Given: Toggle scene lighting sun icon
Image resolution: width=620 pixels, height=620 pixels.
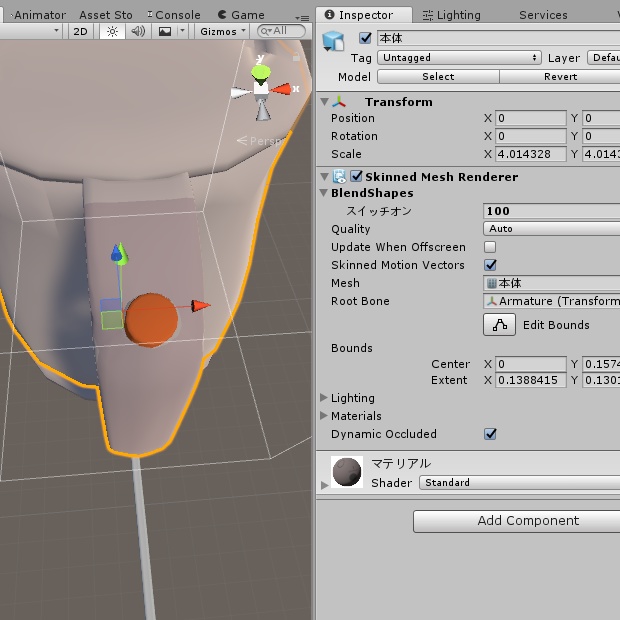Looking at the screenshot, I should (x=112, y=31).
